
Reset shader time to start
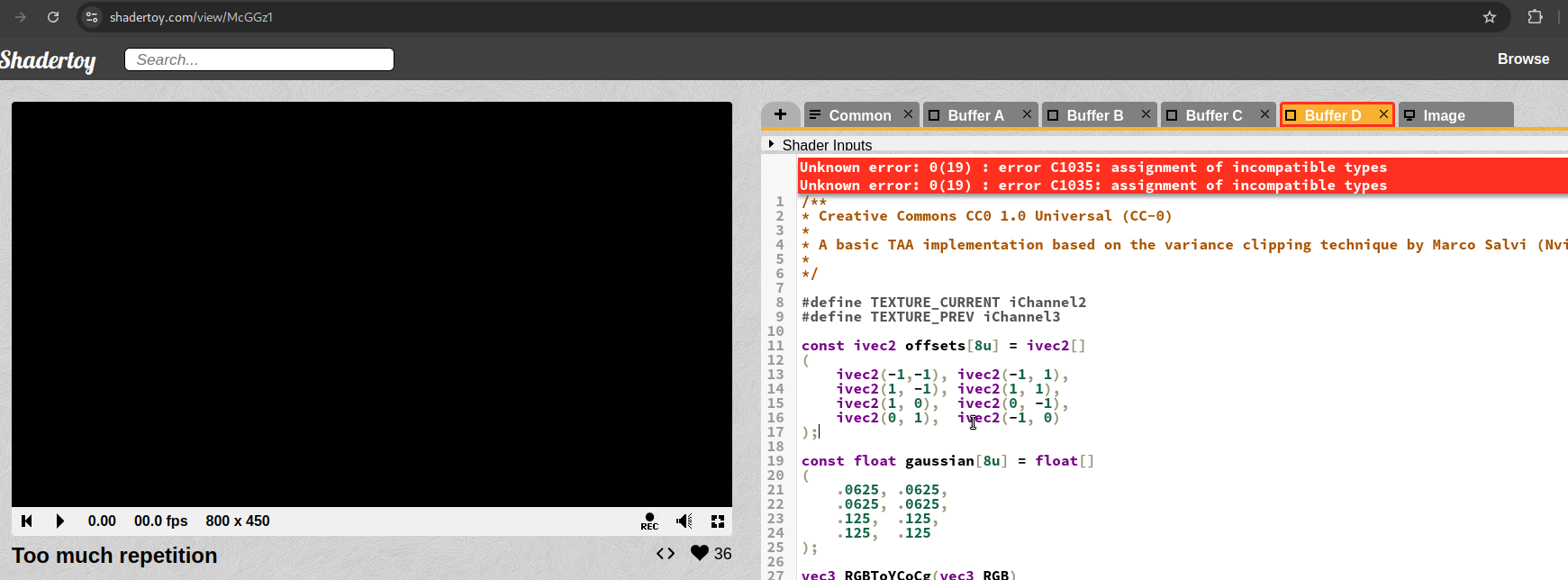click(27, 521)
